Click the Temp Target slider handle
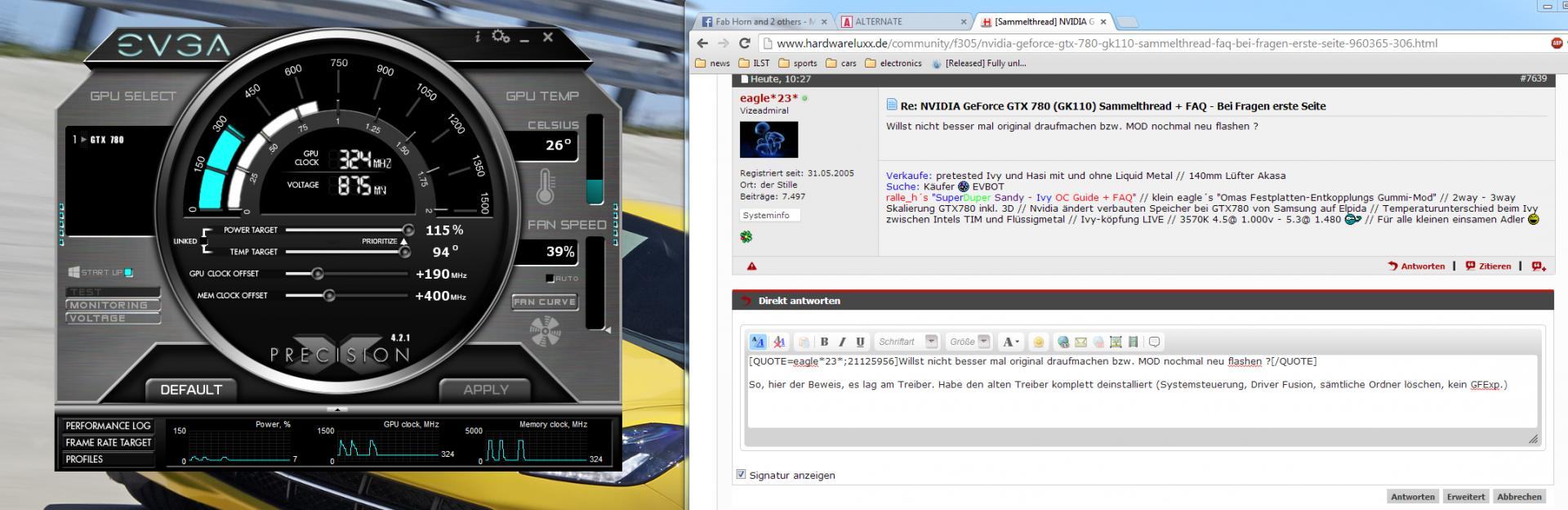 (404, 252)
